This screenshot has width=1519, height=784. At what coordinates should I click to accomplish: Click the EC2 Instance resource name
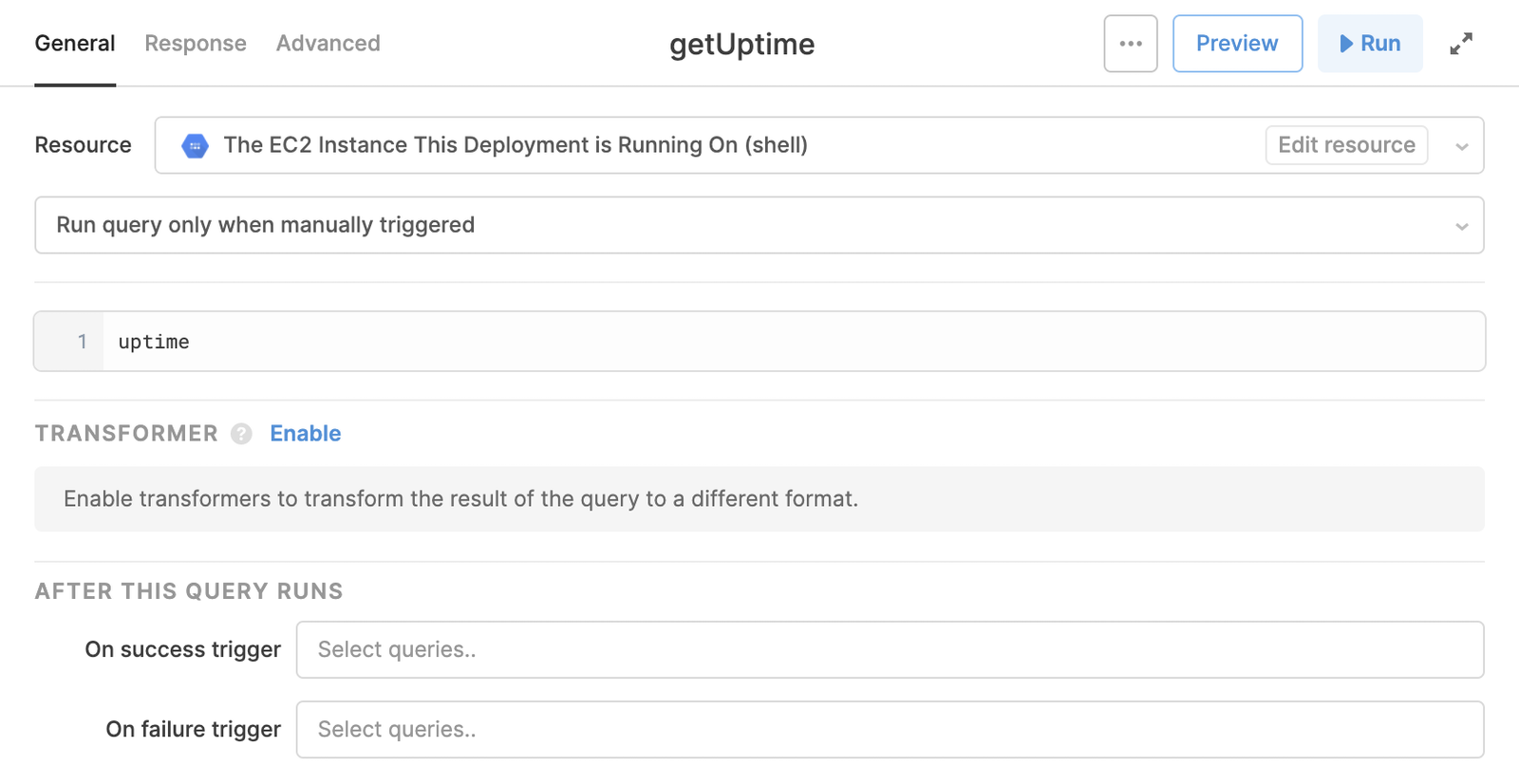(516, 145)
